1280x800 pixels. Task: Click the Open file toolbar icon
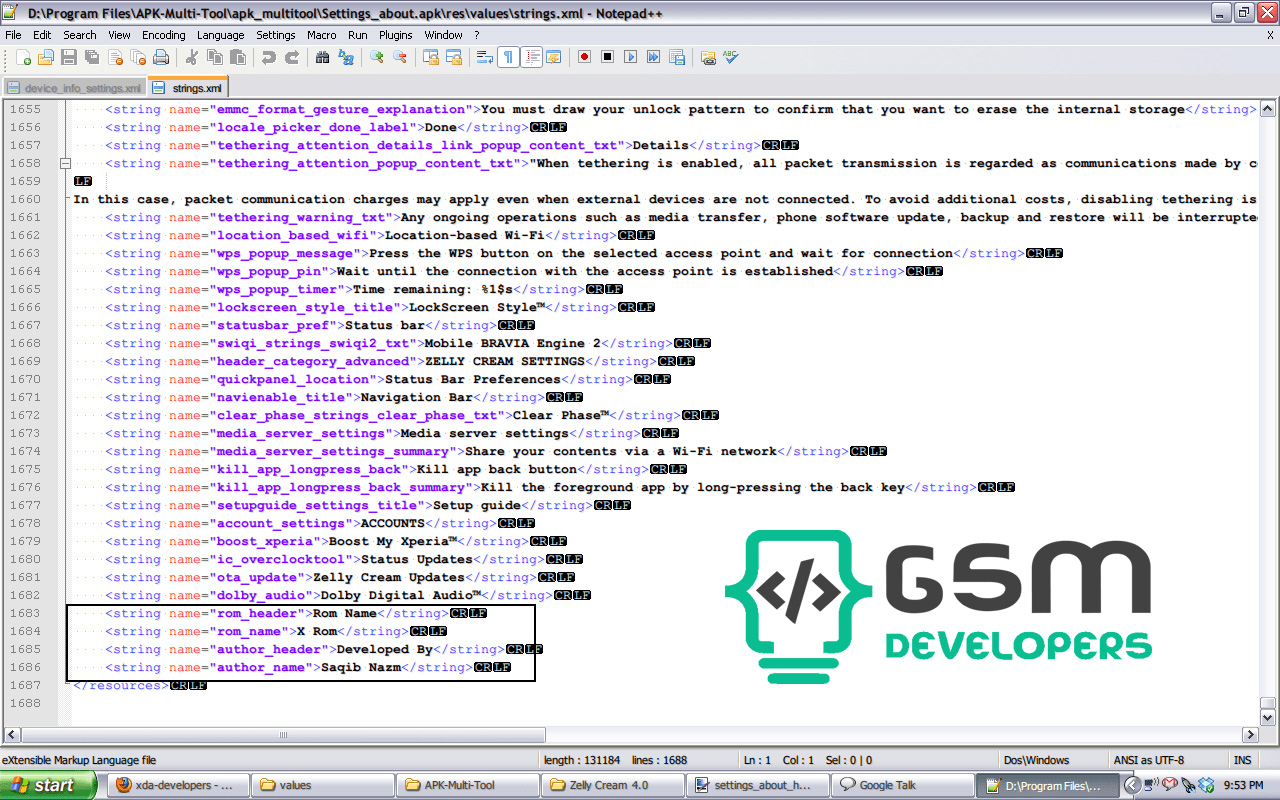tap(47, 57)
